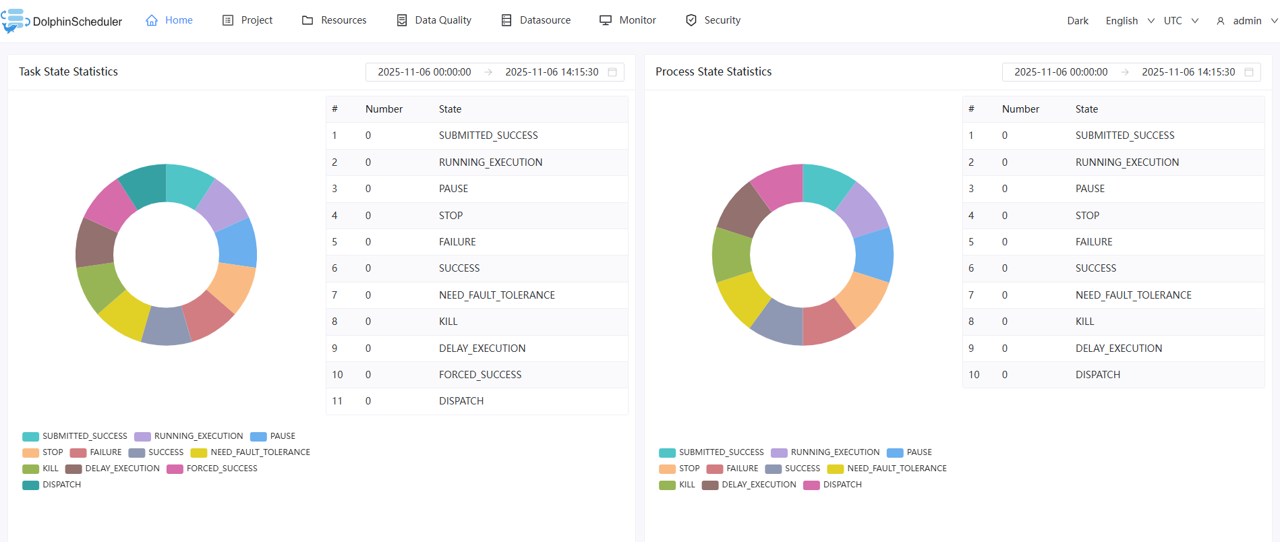Open calendar icon in Process State Statistics
The width and height of the screenshot is (1280, 542).
(1249, 72)
